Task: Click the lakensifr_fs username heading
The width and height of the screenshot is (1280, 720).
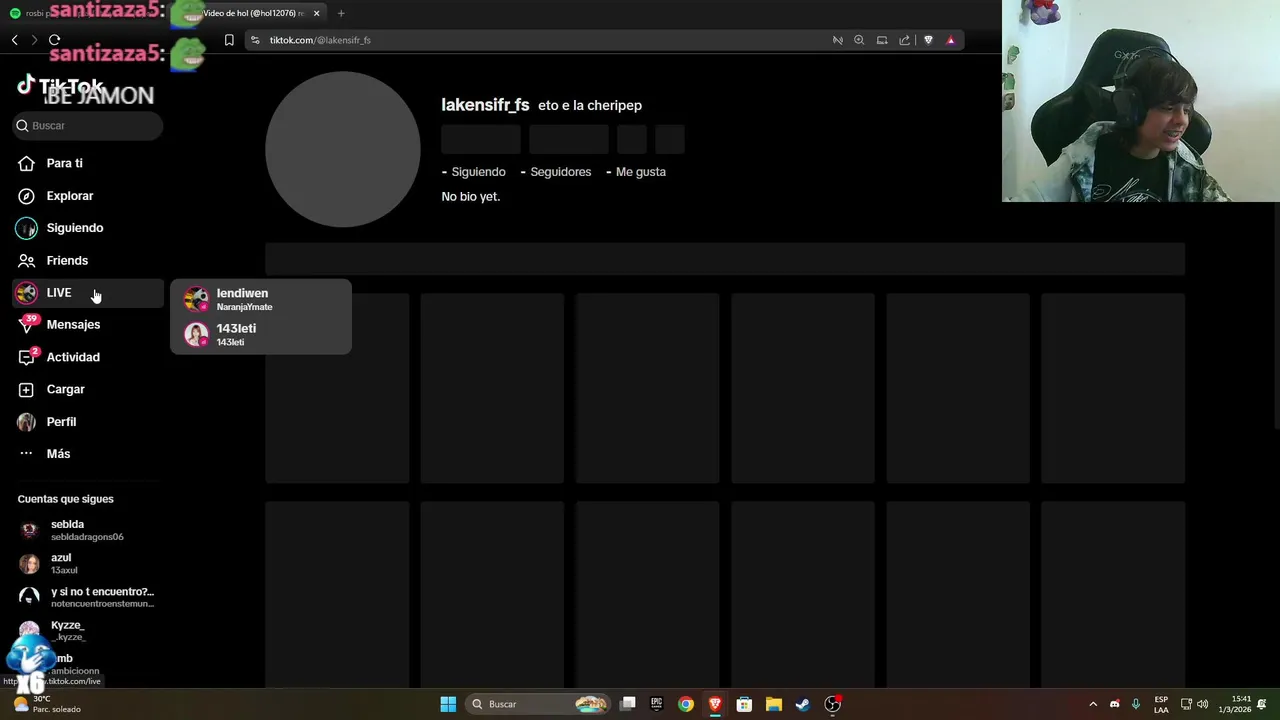Action: tap(485, 105)
